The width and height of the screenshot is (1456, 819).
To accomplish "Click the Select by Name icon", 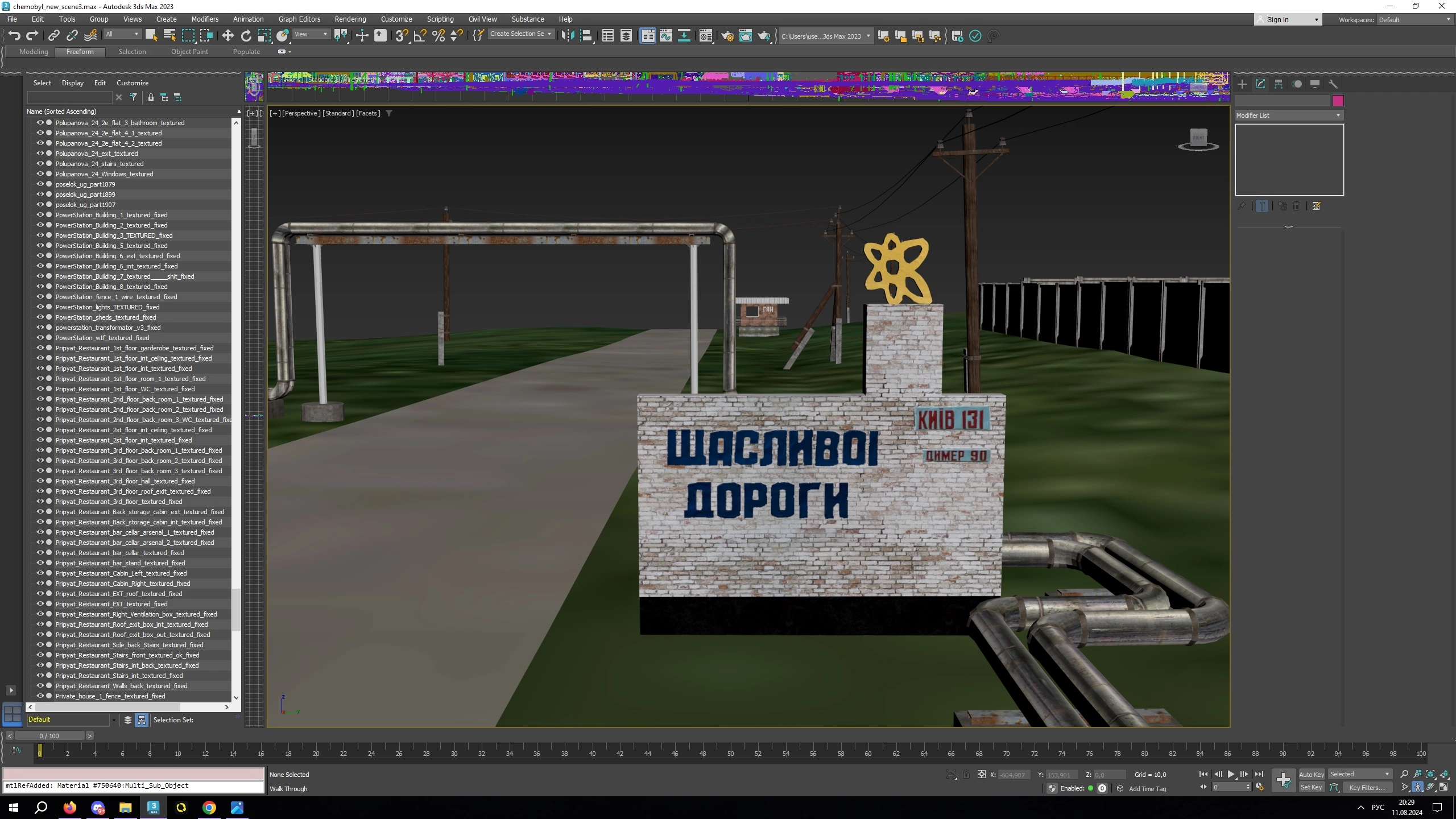I will [169, 36].
